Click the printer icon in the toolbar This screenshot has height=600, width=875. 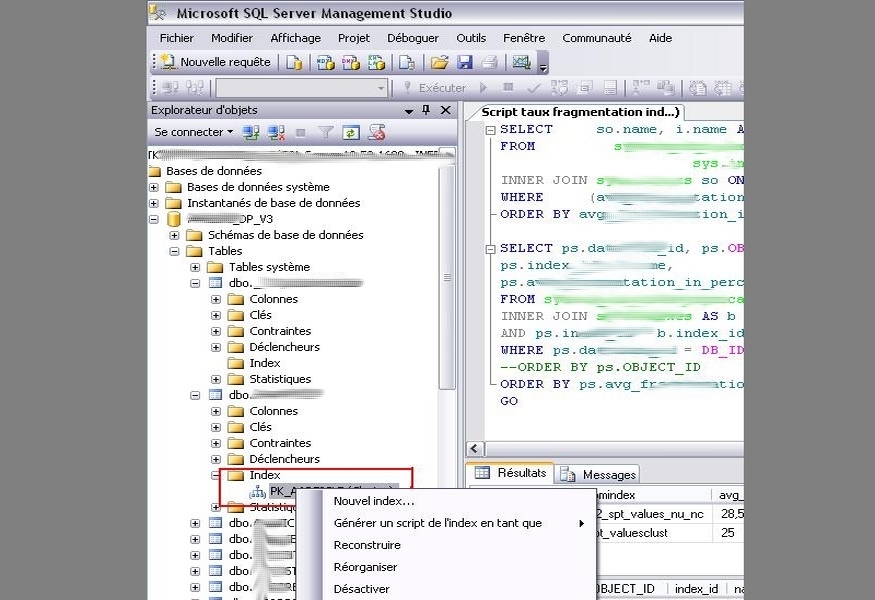point(489,62)
